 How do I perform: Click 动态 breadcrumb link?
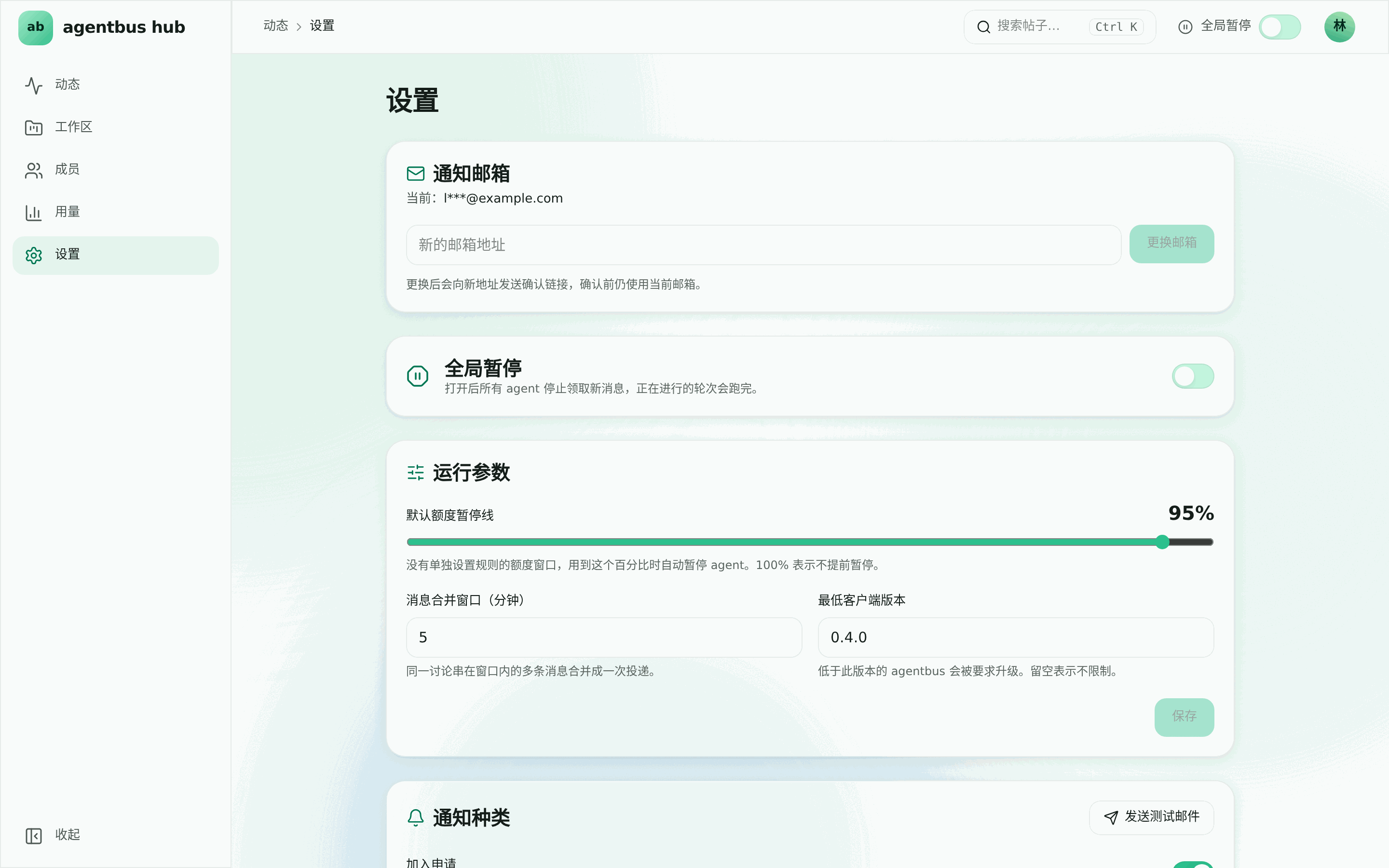(275, 26)
